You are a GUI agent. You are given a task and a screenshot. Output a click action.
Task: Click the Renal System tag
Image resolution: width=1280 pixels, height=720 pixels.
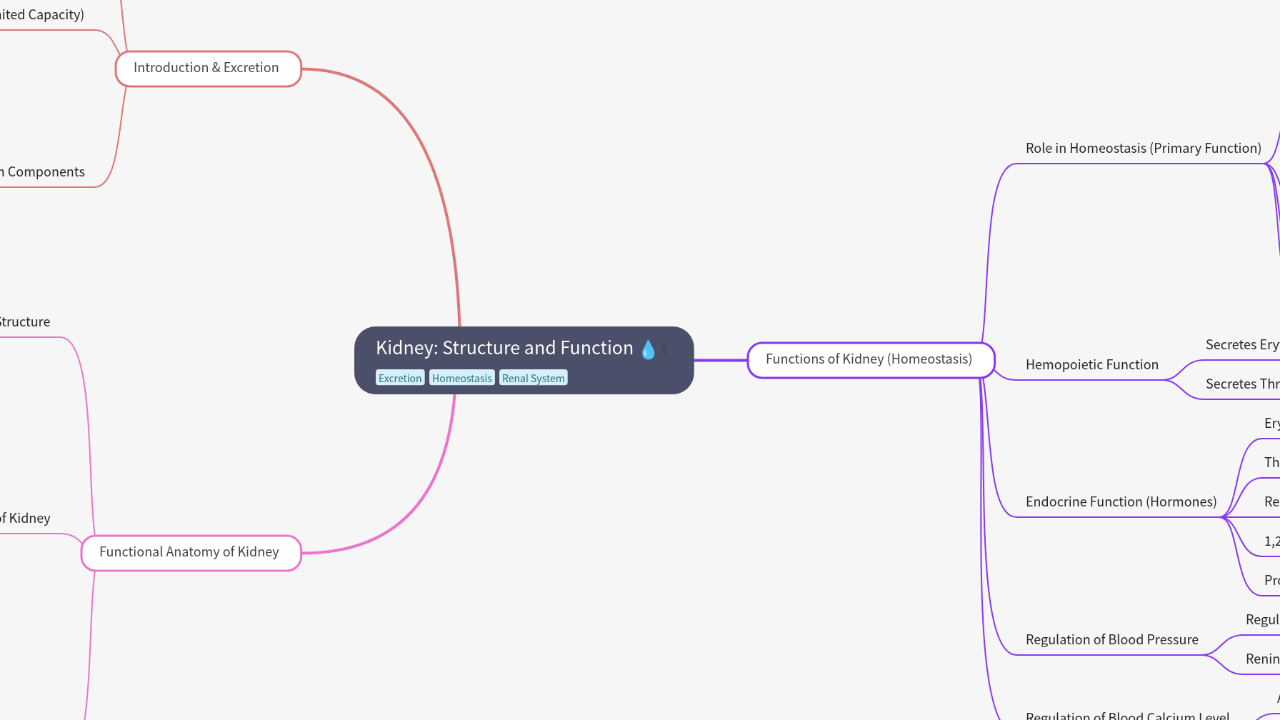pos(533,378)
